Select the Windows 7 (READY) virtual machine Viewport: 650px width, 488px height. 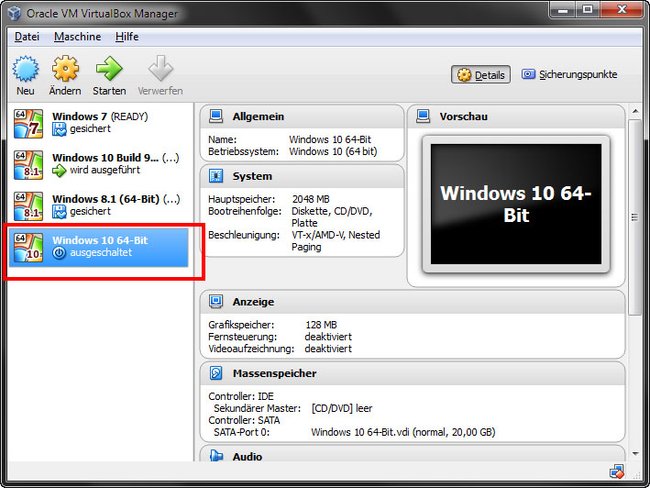click(x=99, y=124)
